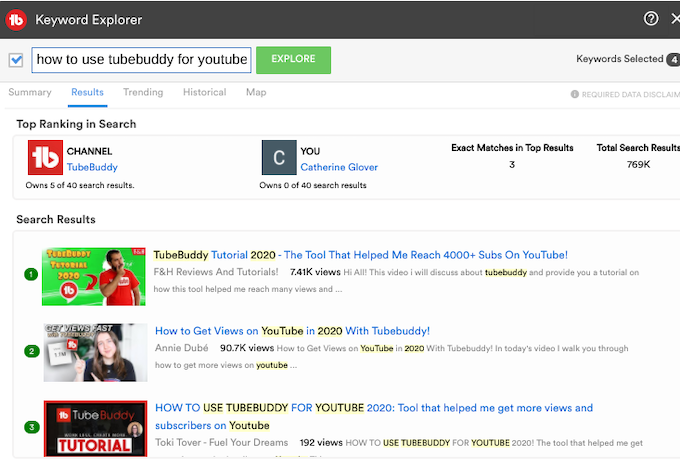Click the required data disclaimer info icon

point(575,94)
